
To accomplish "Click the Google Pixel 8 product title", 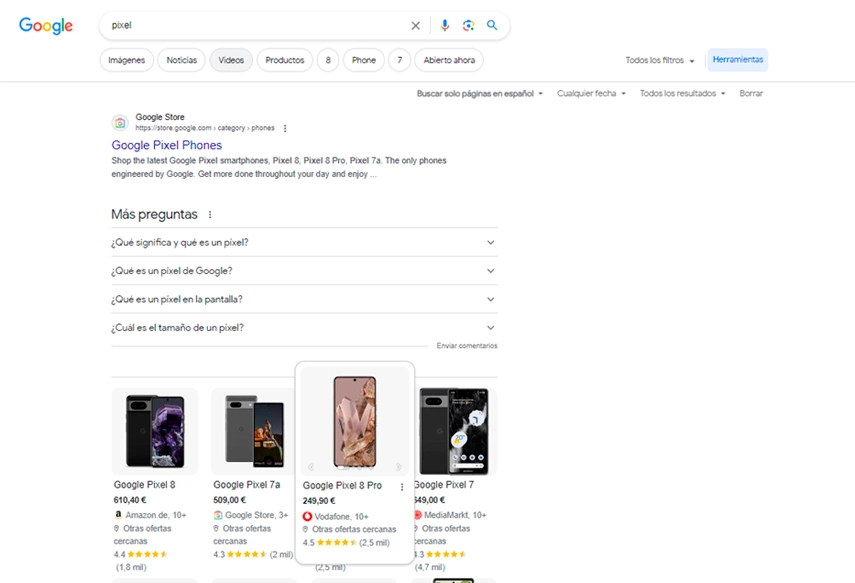I will tap(144, 485).
